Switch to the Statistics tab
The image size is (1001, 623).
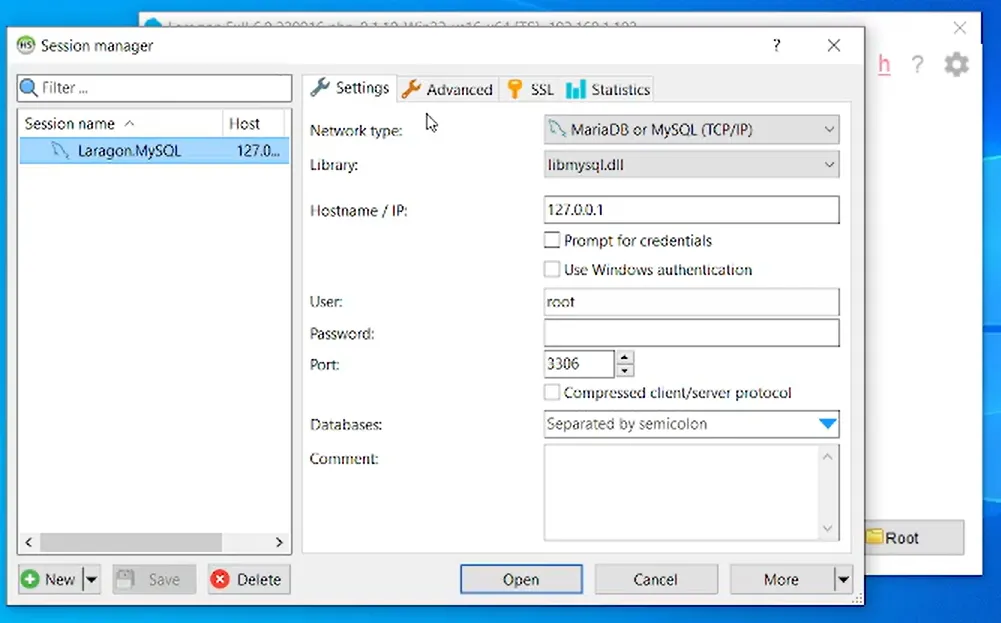(608, 89)
